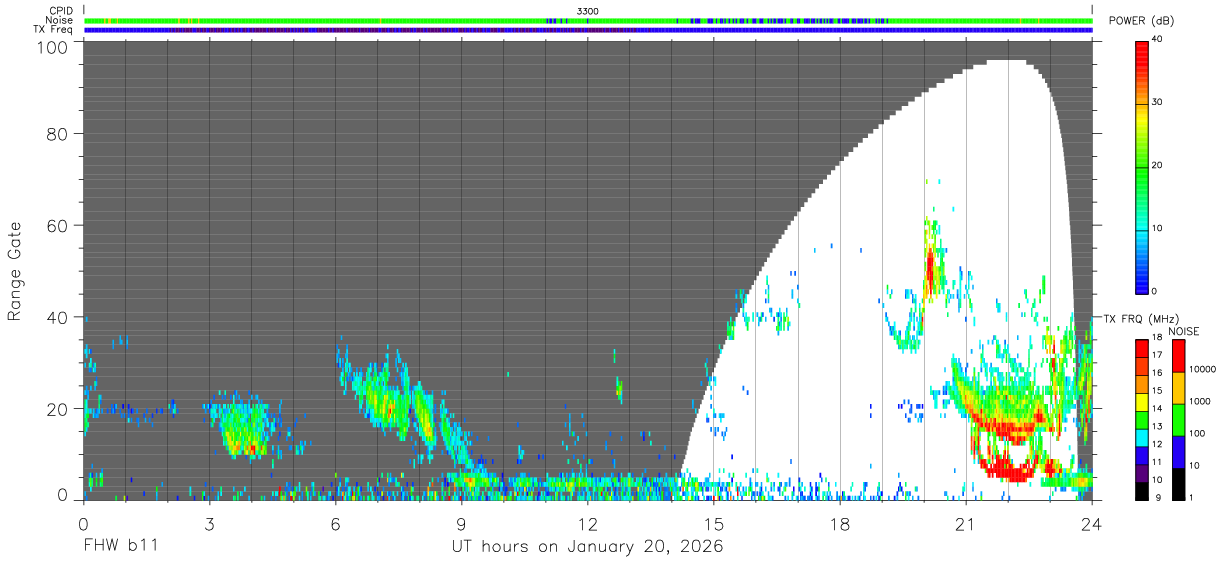Click the 'UT hours on January 20, 2026' label
Image resolution: width=1228 pixels, height=567 pixels.
pos(587,547)
